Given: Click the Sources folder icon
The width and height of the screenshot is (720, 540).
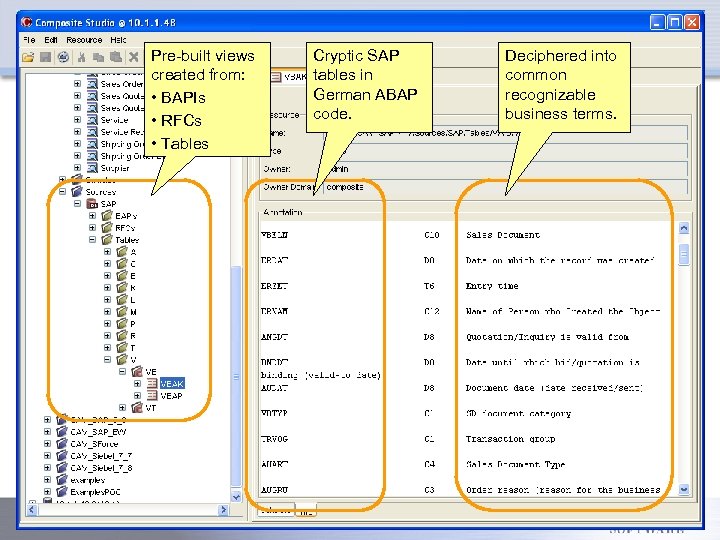Looking at the screenshot, I should [77, 191].
